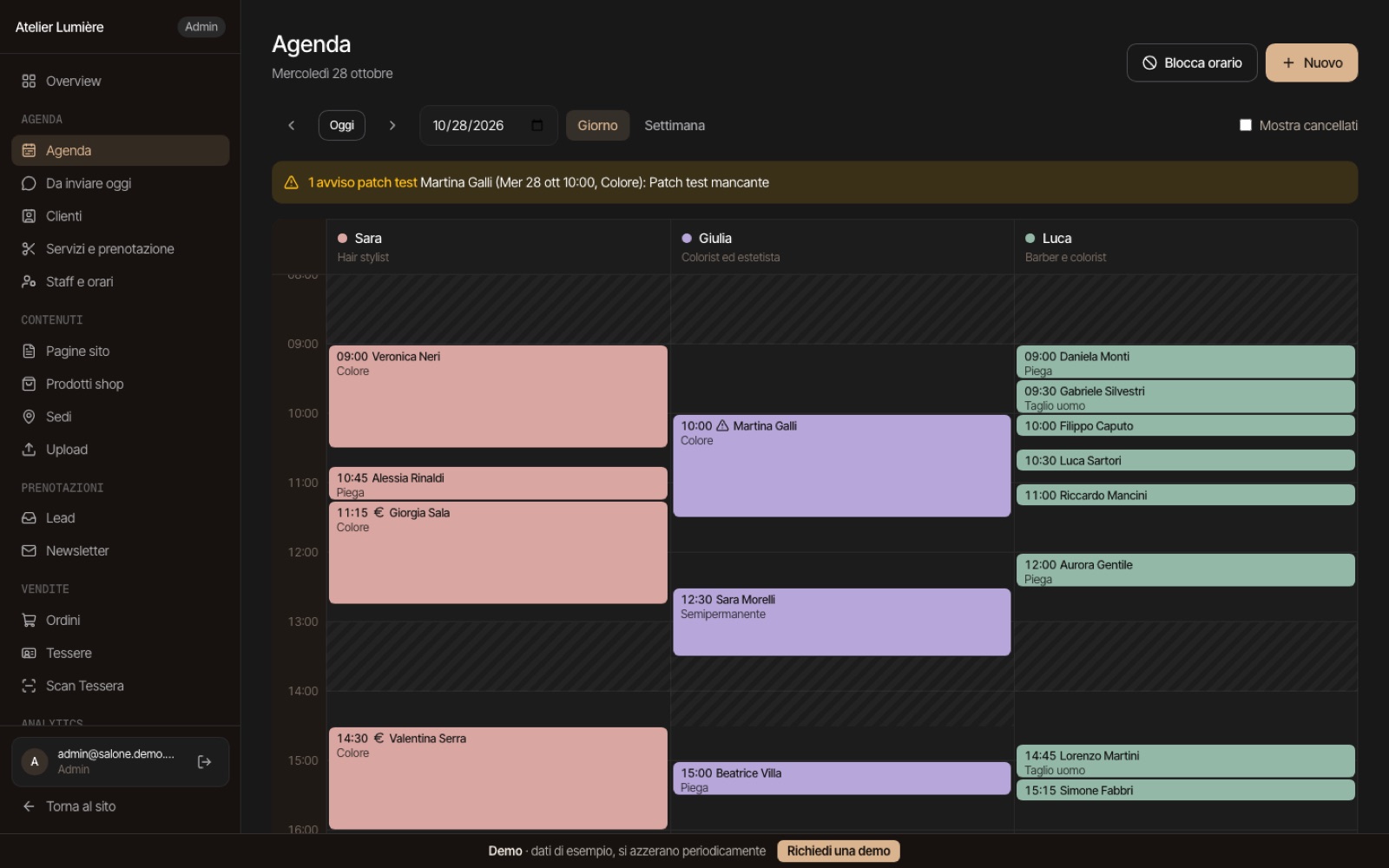Click the euro icon on Valentina Serra appointment
1389x868 pixels.
[379, 739]
